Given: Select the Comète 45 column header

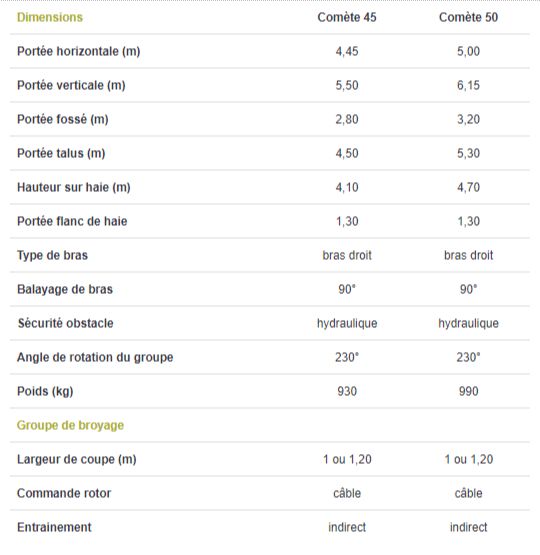Looking at the screenshot, I should pos(347,17).
